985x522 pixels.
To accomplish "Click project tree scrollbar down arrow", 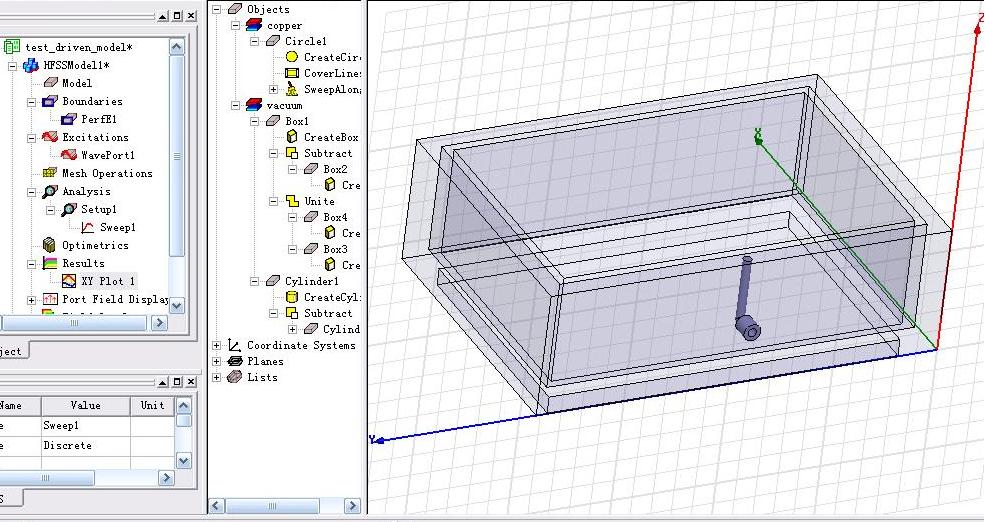I will click(x=177, y=306).
